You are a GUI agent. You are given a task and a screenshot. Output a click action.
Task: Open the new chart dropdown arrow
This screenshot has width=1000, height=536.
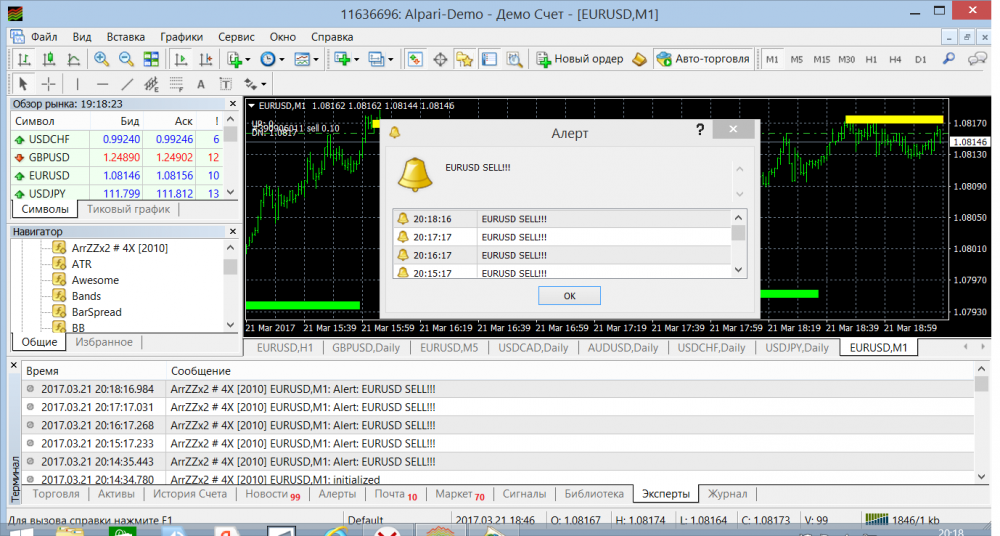tap(357, 59)
